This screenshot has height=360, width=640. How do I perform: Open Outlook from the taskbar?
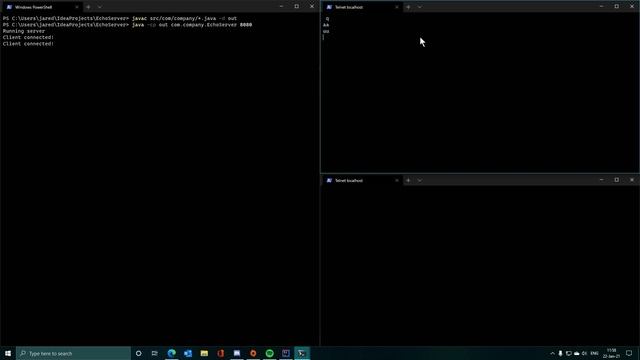point(188,353)
